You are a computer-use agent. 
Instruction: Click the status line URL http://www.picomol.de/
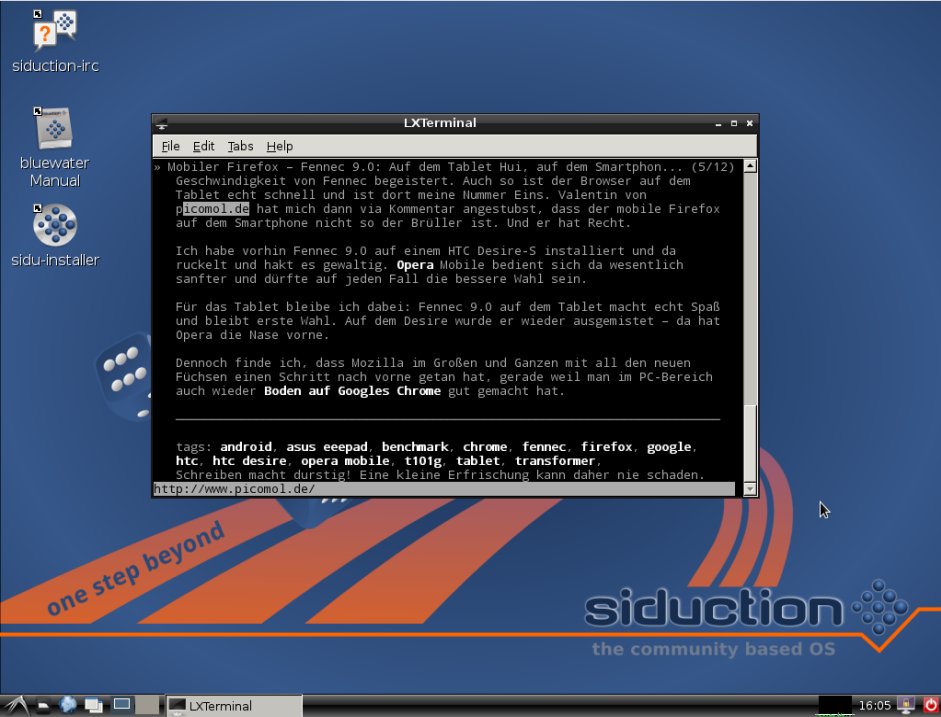pyautogui.click(x=234, y=489)
